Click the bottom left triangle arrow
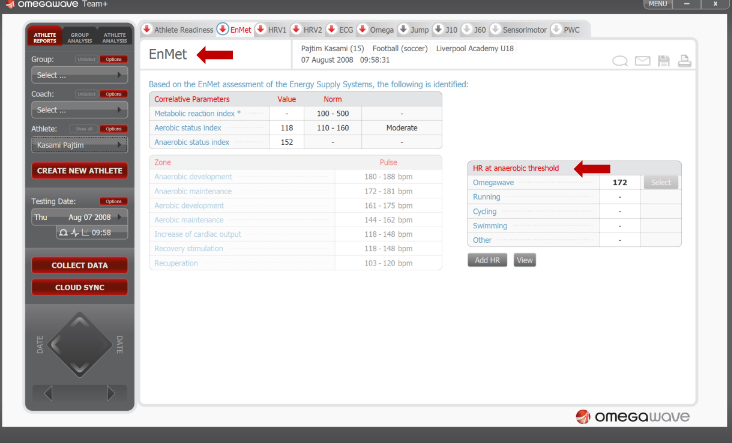This screenshot has width=732, height=443. coord(48,393)
